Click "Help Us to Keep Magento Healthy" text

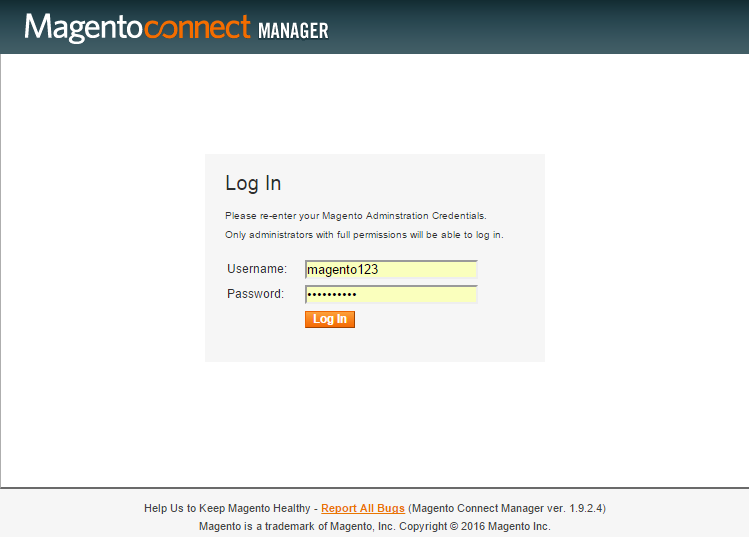pos(227,508)
